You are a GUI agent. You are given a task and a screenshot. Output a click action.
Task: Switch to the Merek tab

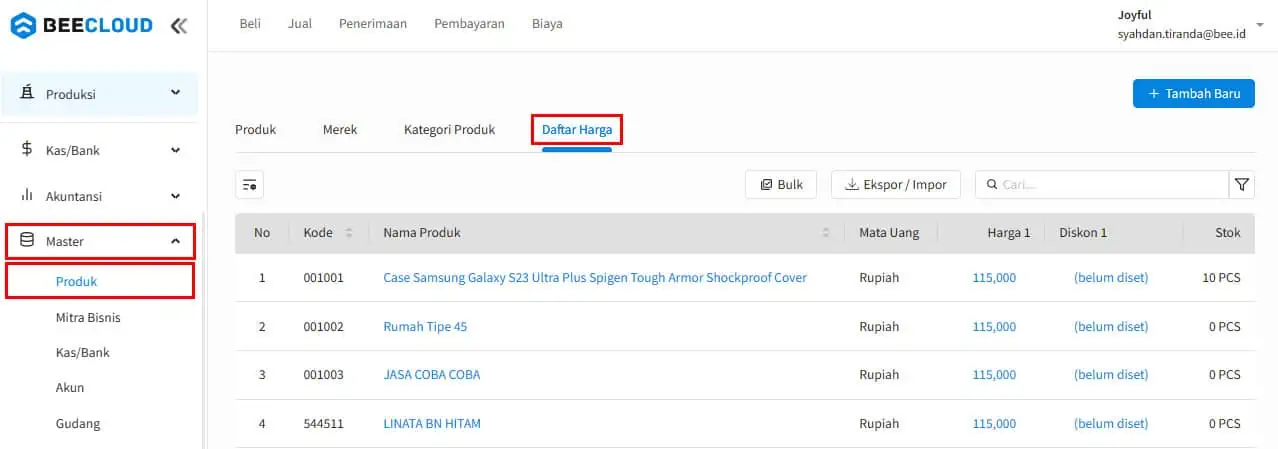click(x=340, y=130)
